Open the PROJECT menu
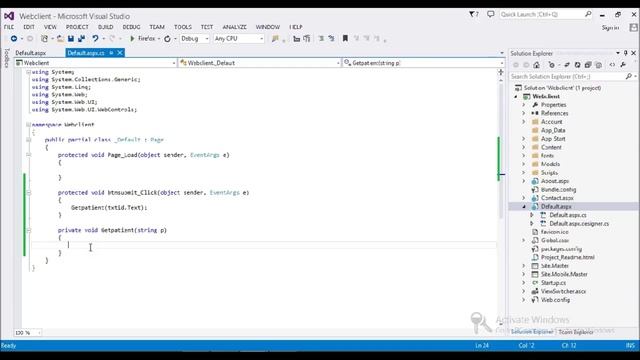 [77, 27]
